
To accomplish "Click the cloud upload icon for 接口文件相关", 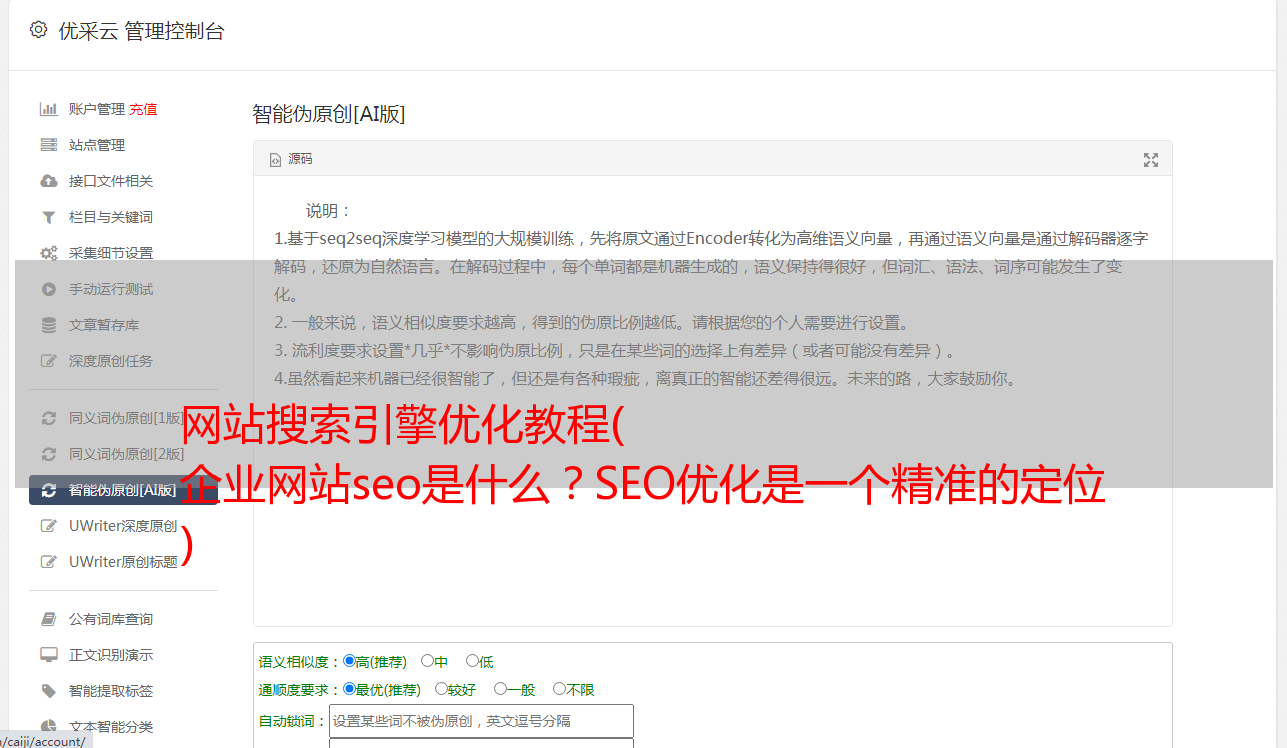I will [x=48, y=181].
